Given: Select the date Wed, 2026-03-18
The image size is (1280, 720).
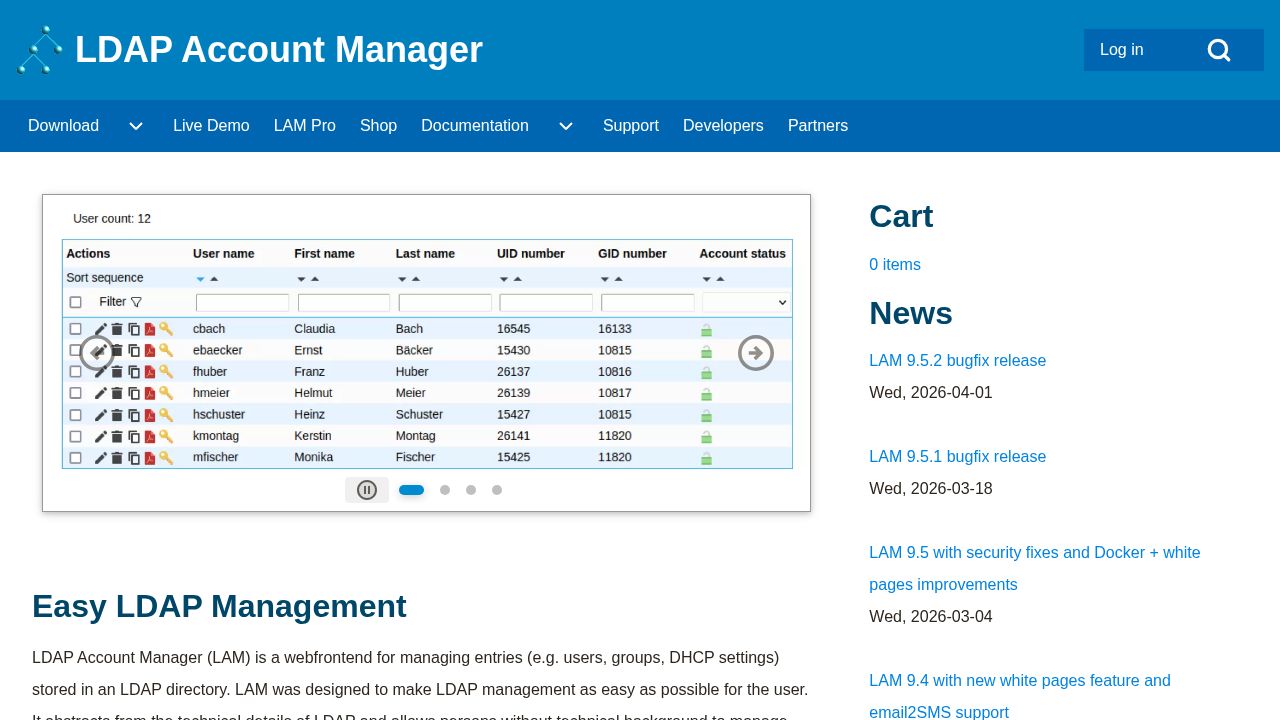Looking at the screenshot, I should [931, 489].
